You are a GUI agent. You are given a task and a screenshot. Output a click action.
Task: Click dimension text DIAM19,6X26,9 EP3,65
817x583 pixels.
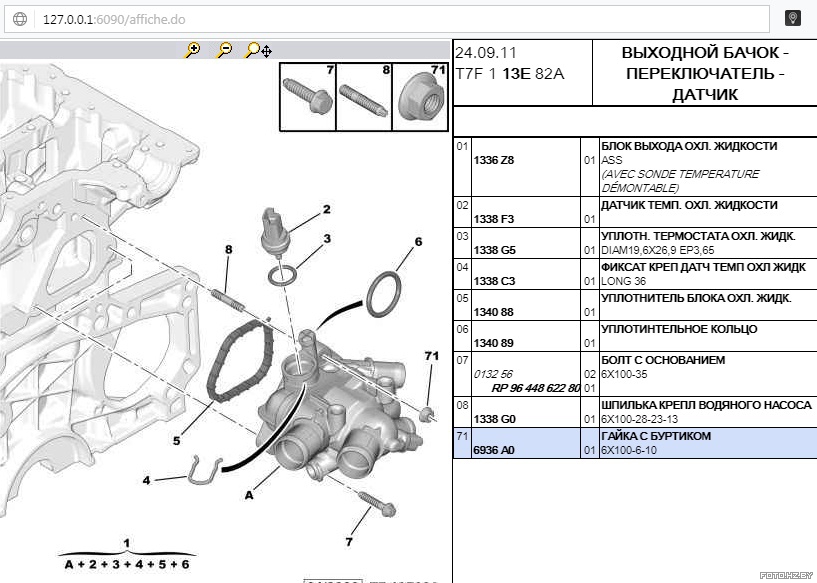coord(658,251)
